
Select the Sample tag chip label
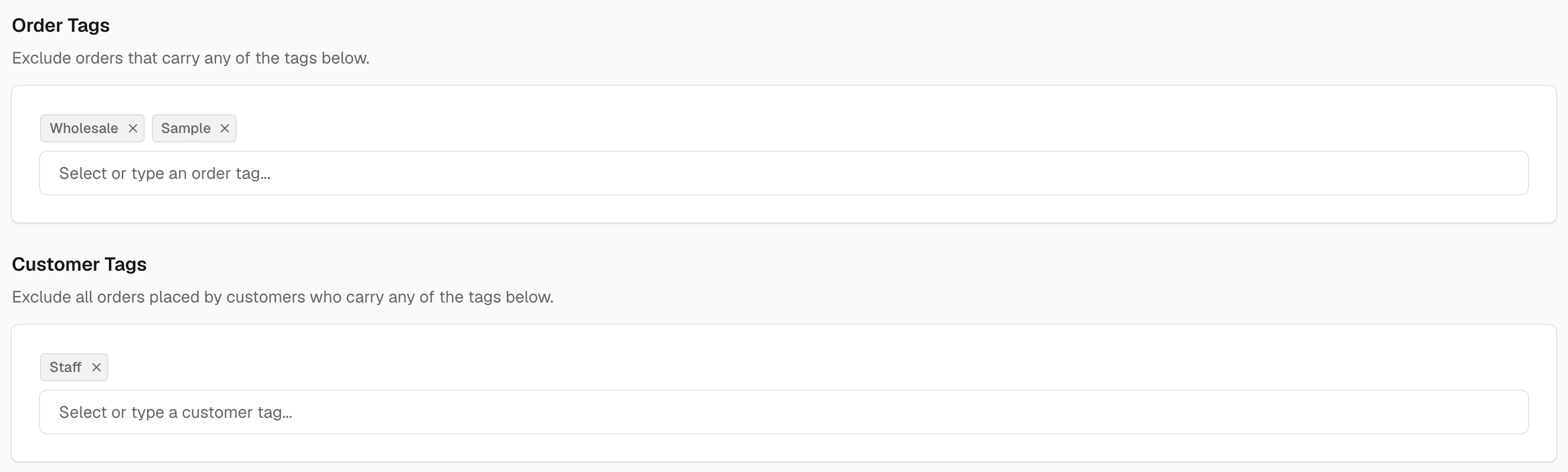point(185,128)
